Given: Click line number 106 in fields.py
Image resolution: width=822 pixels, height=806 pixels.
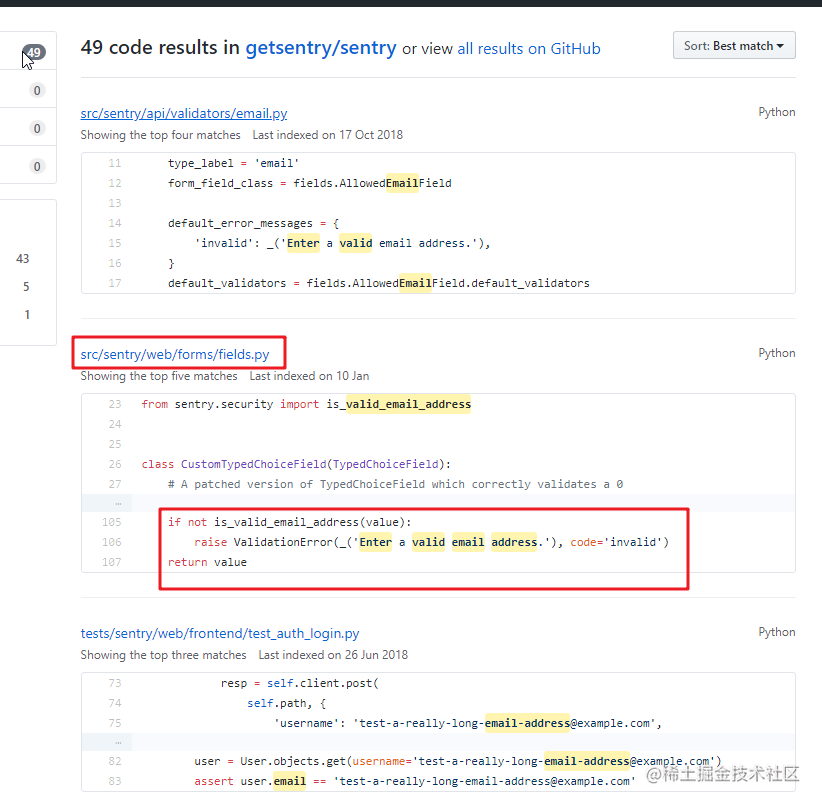Looking at the screenshot, I should tap(112, 542).
